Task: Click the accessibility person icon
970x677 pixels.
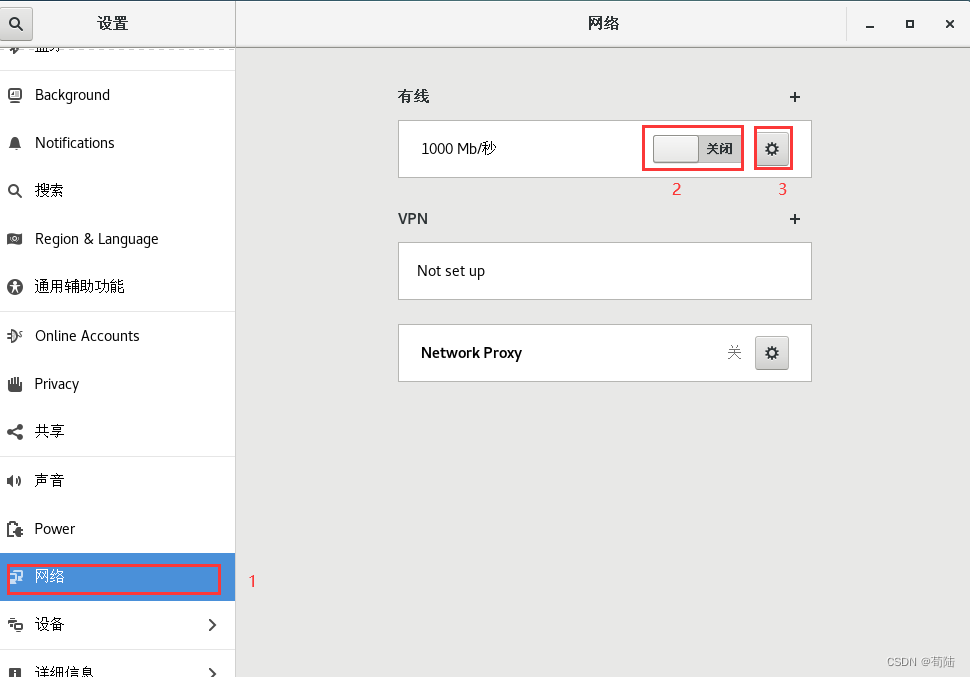Action: (x=15, y=287)
